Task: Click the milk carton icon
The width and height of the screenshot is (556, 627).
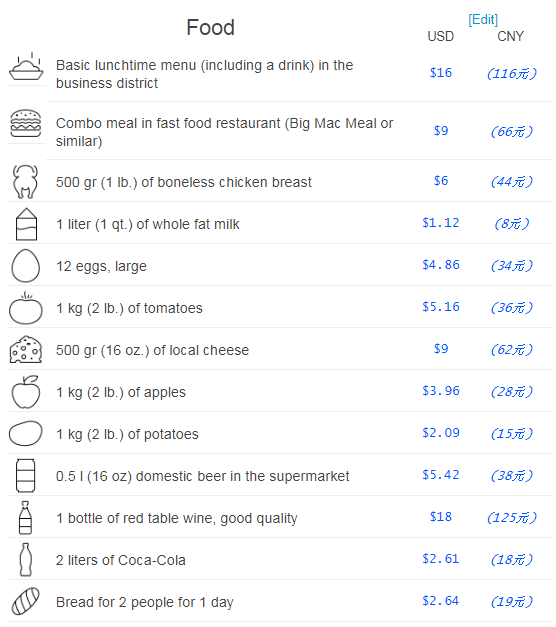Action: coord(26,224)
